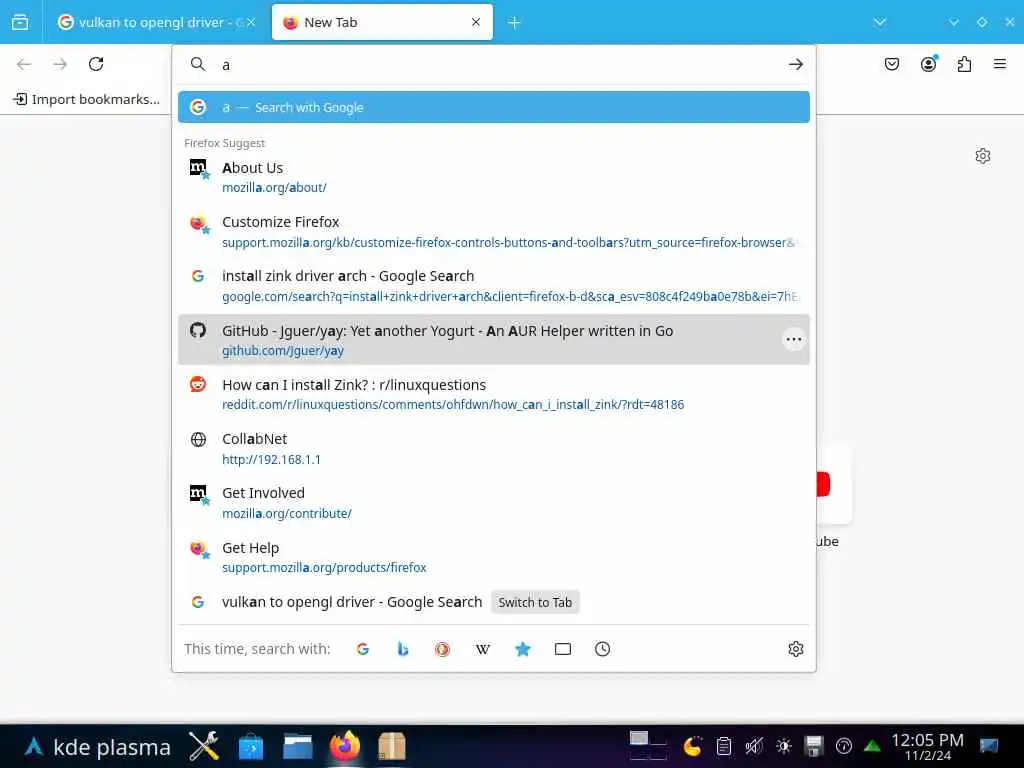The width and height of the screenshot is (1024, 768).
Task: Search open tabs with tab icon
Action: click(x=562, y=649)
